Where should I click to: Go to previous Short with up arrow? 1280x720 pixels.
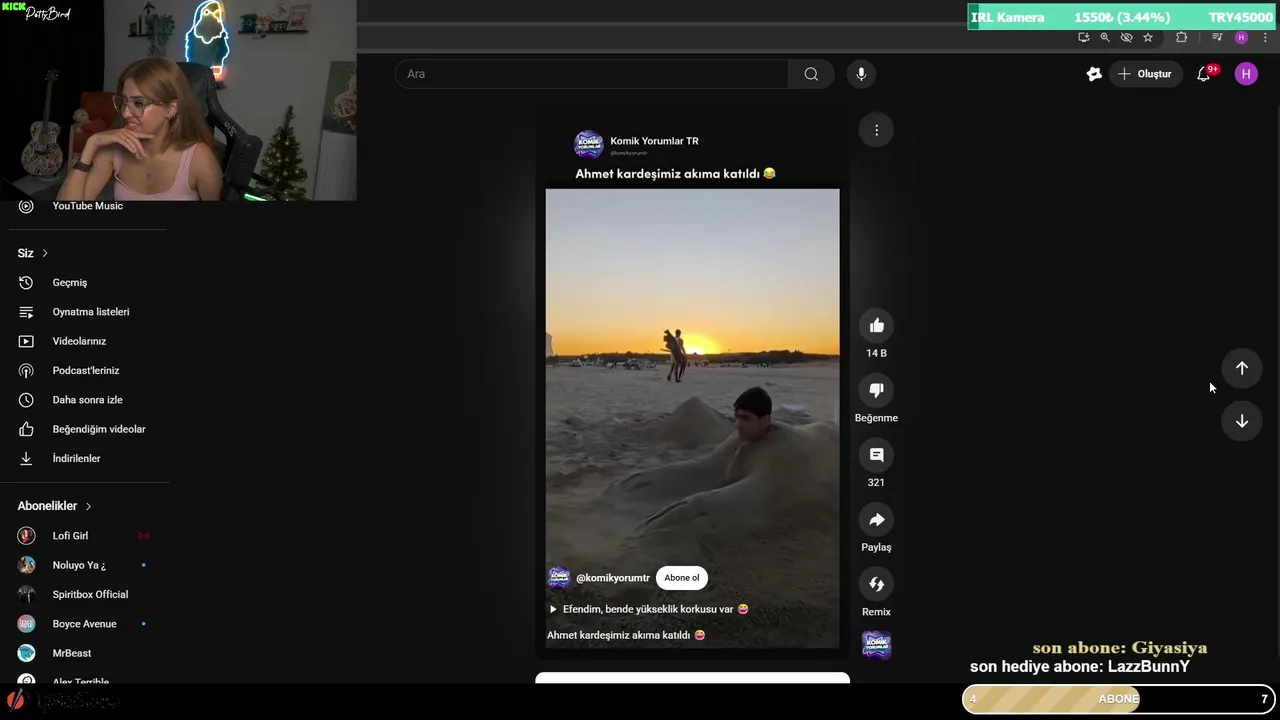(x=1241, y=368)
